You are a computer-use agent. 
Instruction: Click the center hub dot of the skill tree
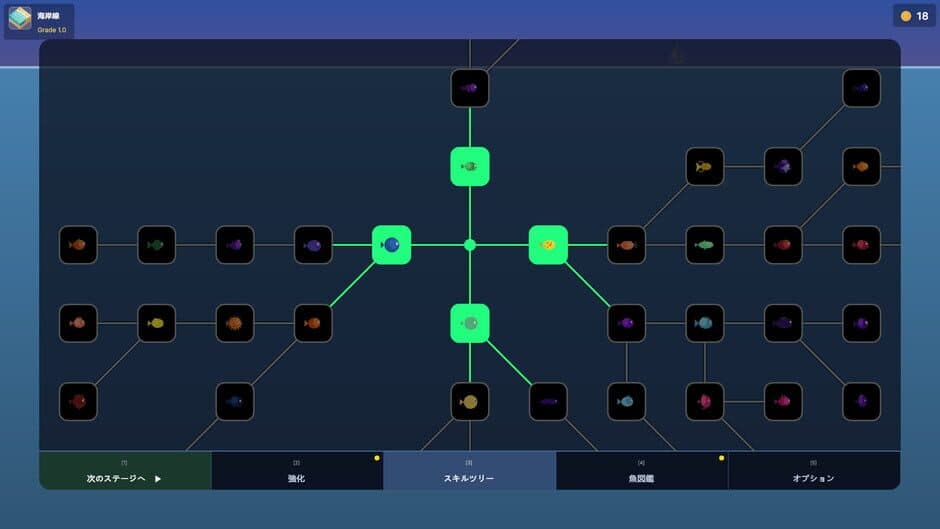470,245
